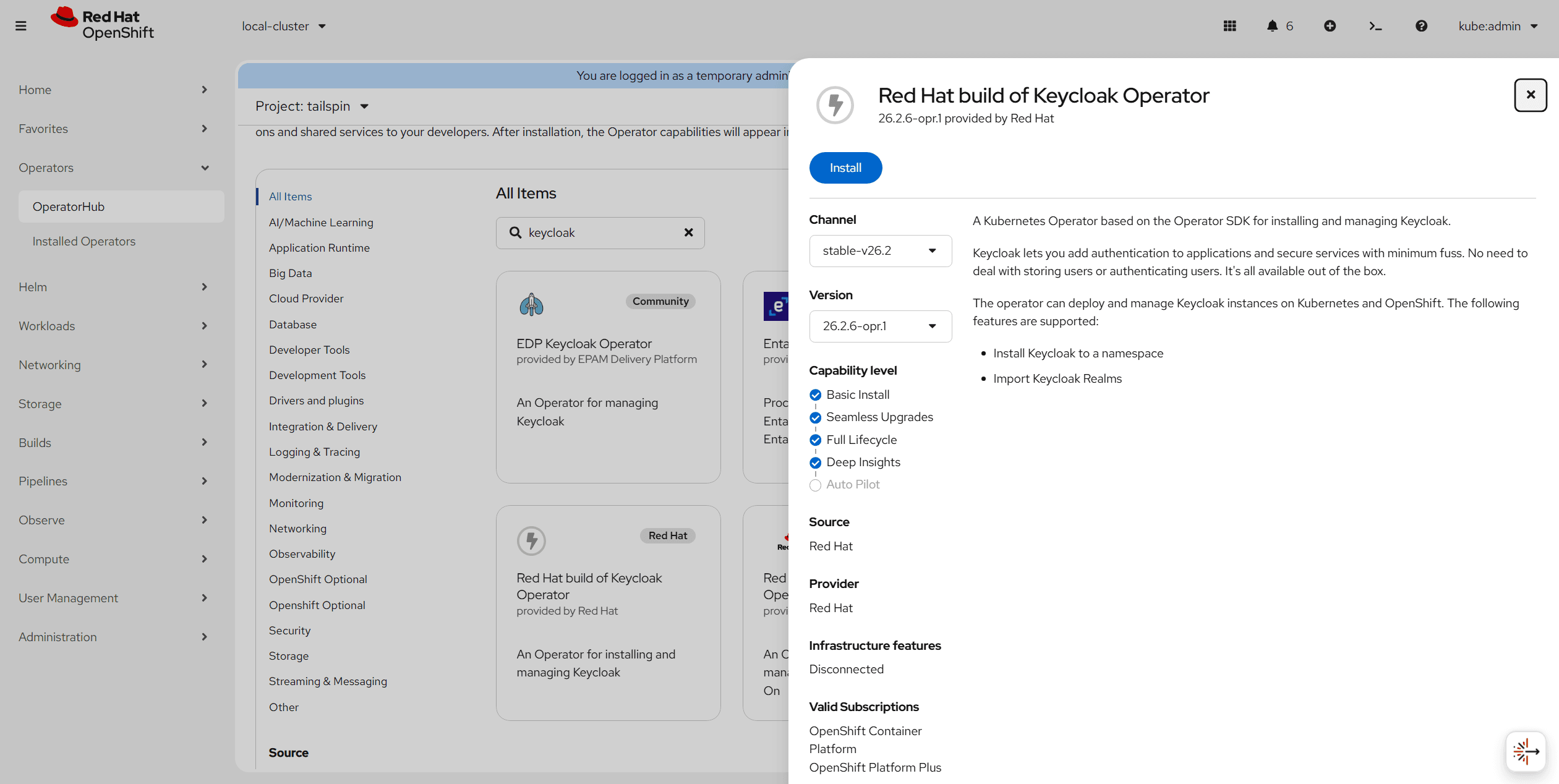The height and width of the screenshot is (784, 1559).
Task: Expand the Administration navigation section
Action: tap(114, 637)
